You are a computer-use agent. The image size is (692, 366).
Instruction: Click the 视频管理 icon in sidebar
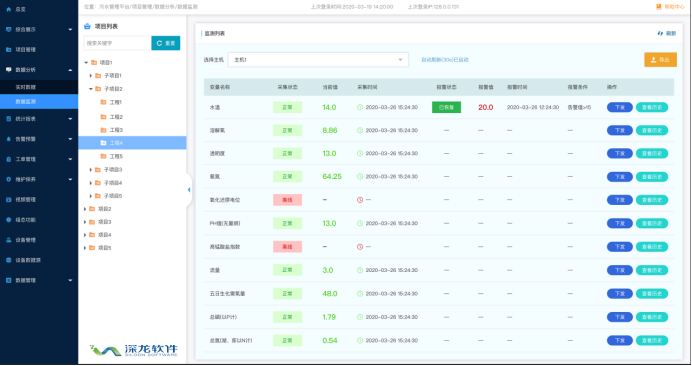pos(8,200)
